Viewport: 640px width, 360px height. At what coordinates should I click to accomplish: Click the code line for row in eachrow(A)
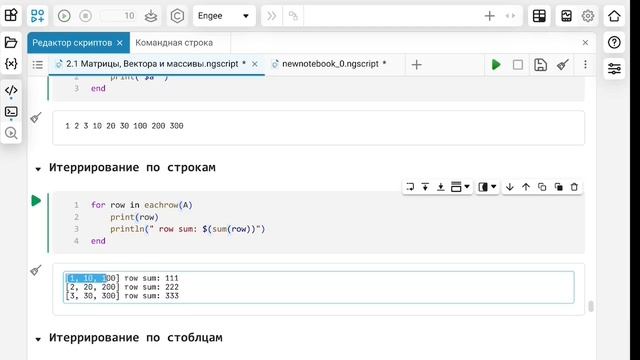[141, 205]
